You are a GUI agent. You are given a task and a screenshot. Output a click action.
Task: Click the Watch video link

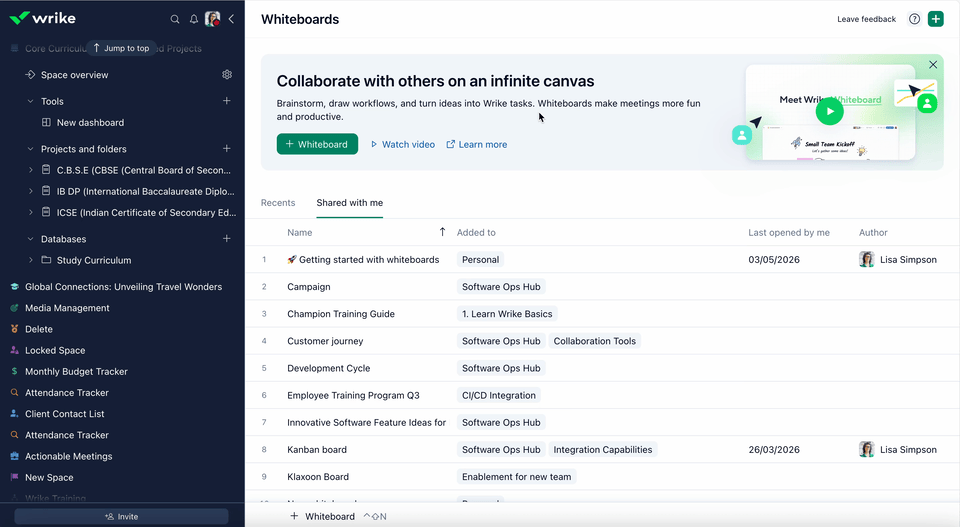coord(403,144)
